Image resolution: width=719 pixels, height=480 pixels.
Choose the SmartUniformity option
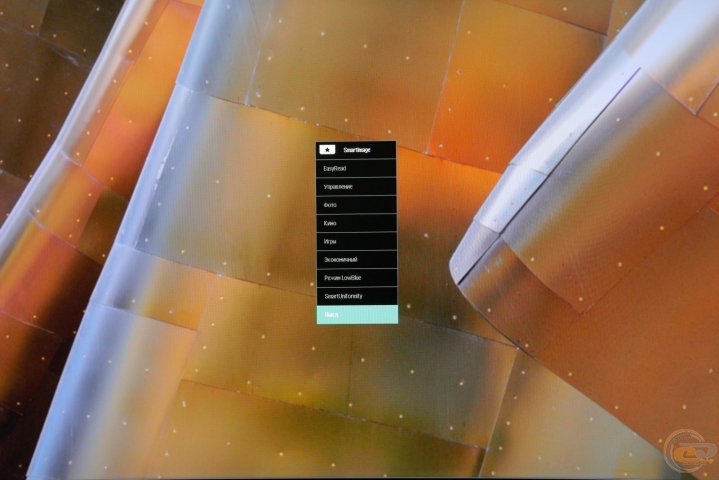coord(356,296)
